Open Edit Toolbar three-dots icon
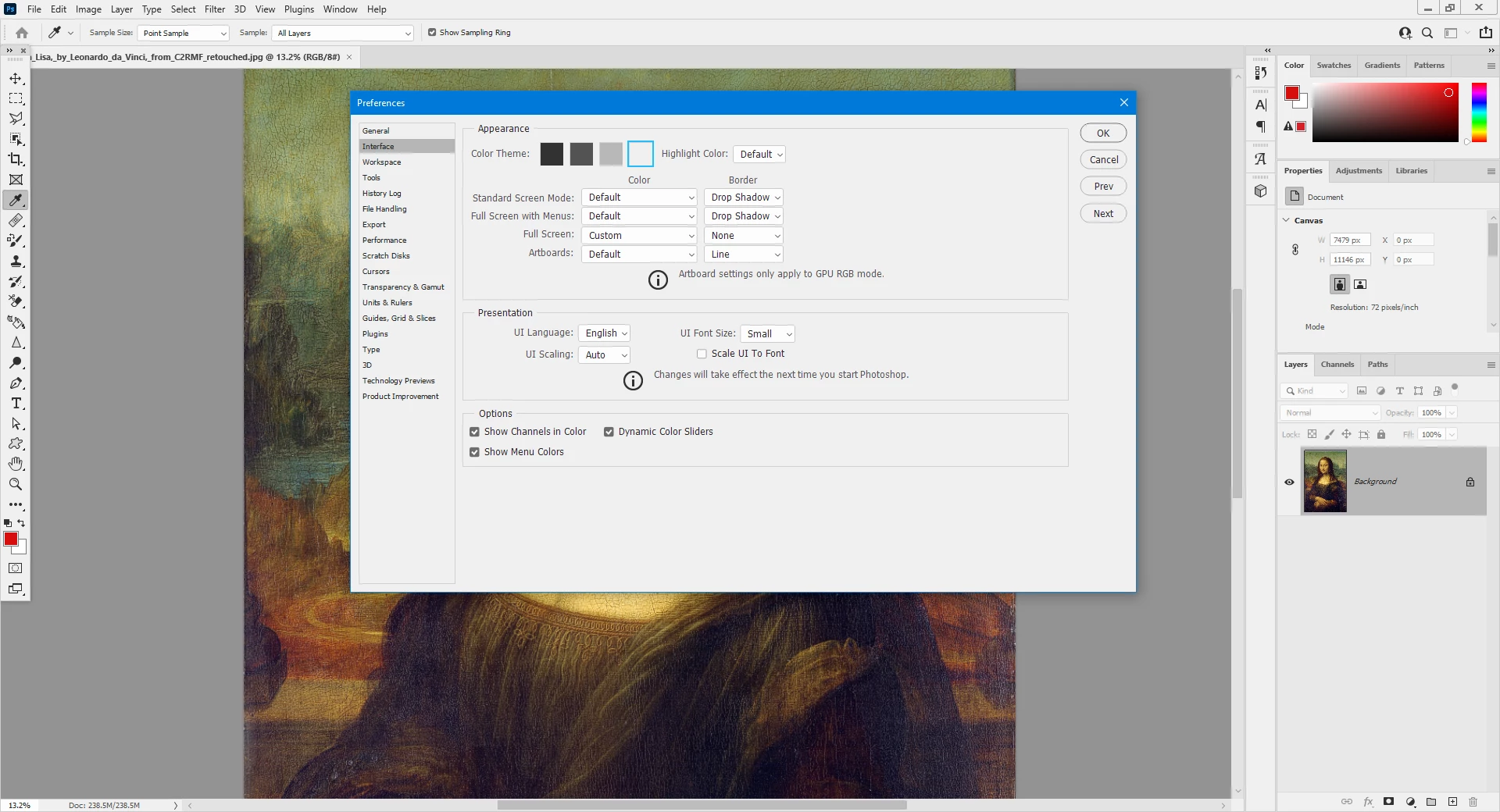This screenshot has width=1500, height=812. click(x=16, y=504)
